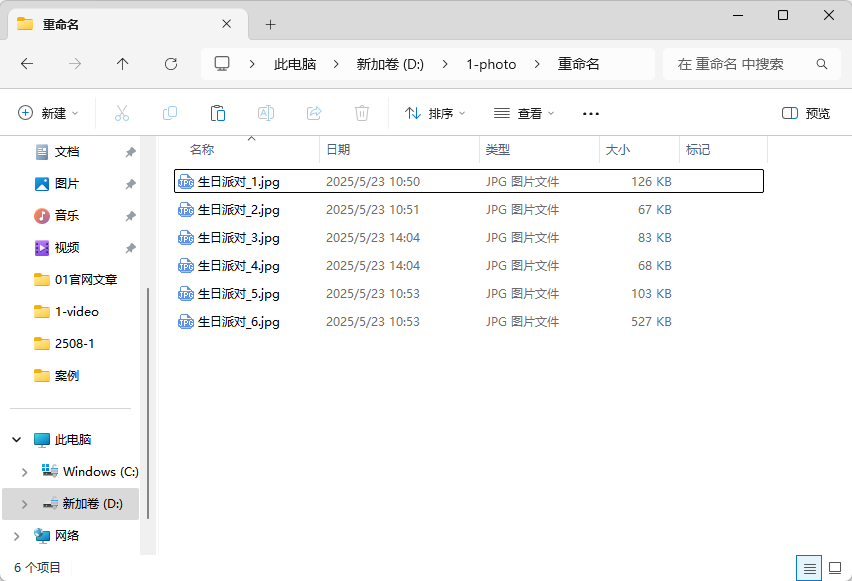Go forward with the right arrow
852x581 pixels.
click(75, 64)
